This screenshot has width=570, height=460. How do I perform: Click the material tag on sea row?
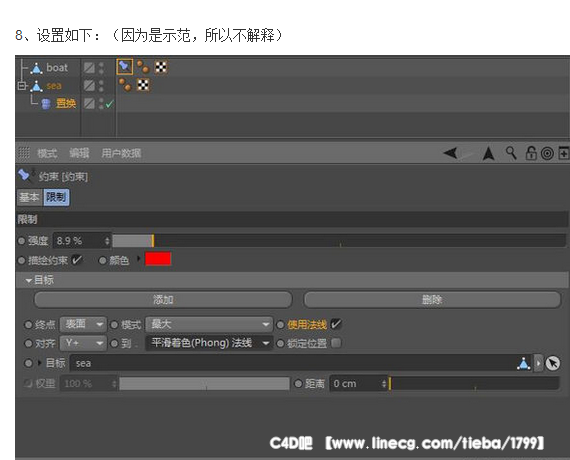coord(125,85)
